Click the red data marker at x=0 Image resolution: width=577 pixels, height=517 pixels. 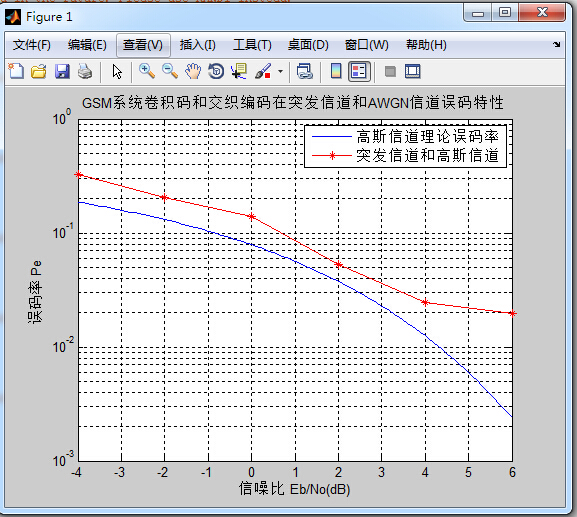pyautogui.click(x=252, y=216)
